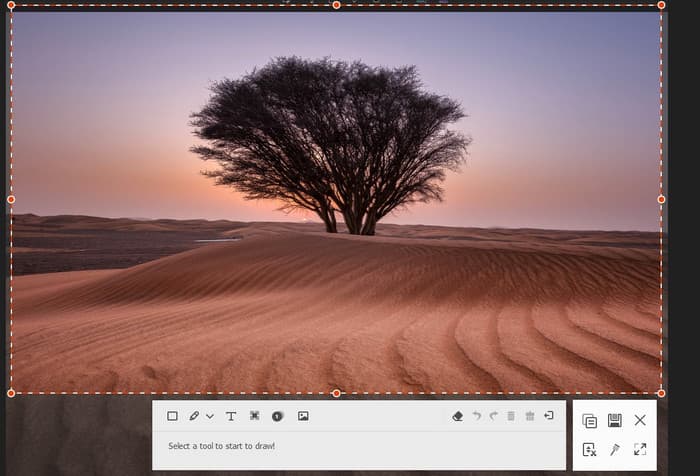The height and width of the screenshot is (476, 700).
Task: Delete the selected annotation
Action: tap(511, 416)
